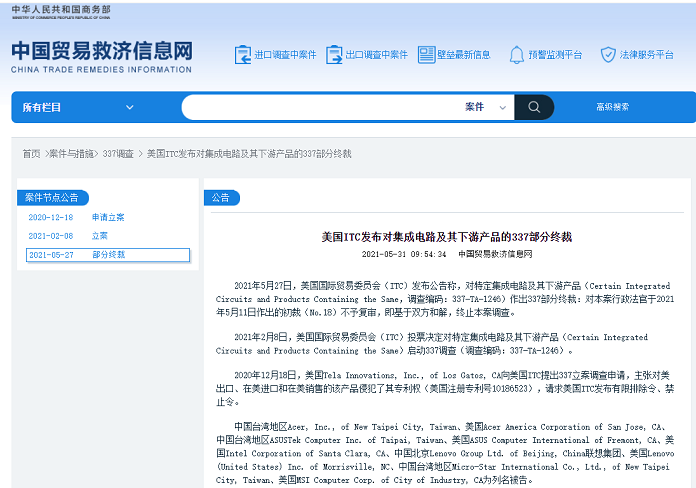
Task: Click the publish timestamp 2021-05-31 09:54:34
Action: coord(403,254)
